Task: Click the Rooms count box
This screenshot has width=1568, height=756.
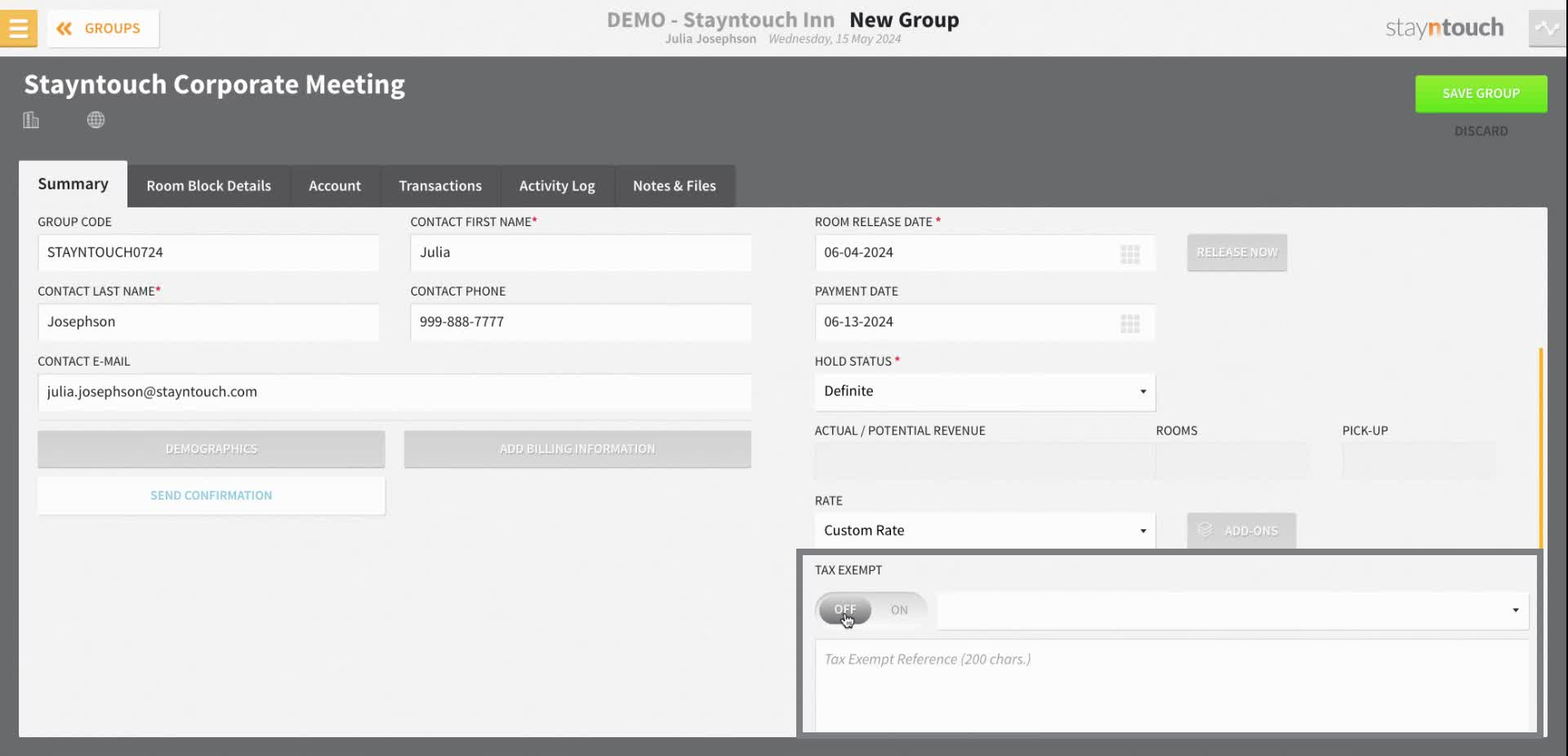Action: pos(1233,461)
